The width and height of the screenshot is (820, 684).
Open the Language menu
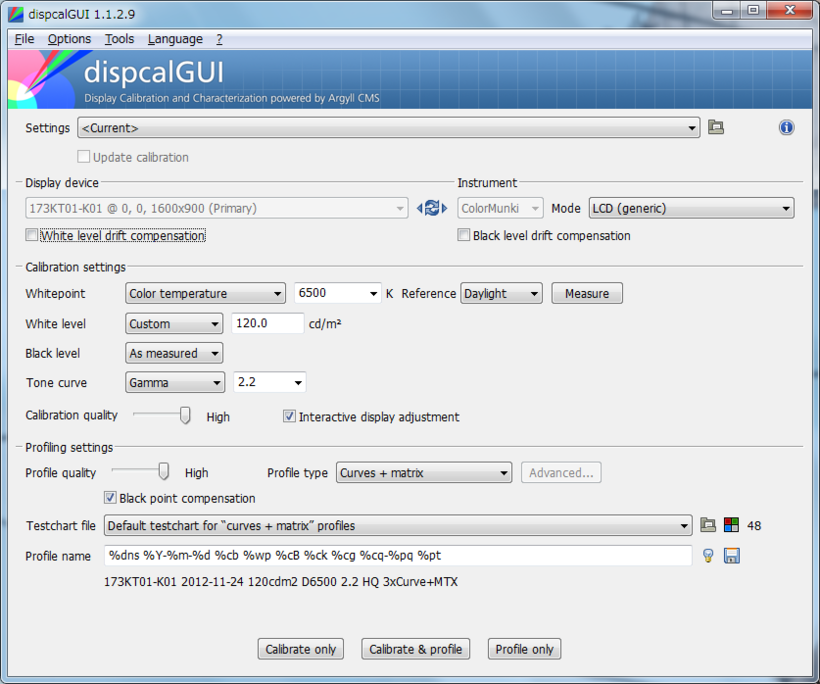pos(175,38)
